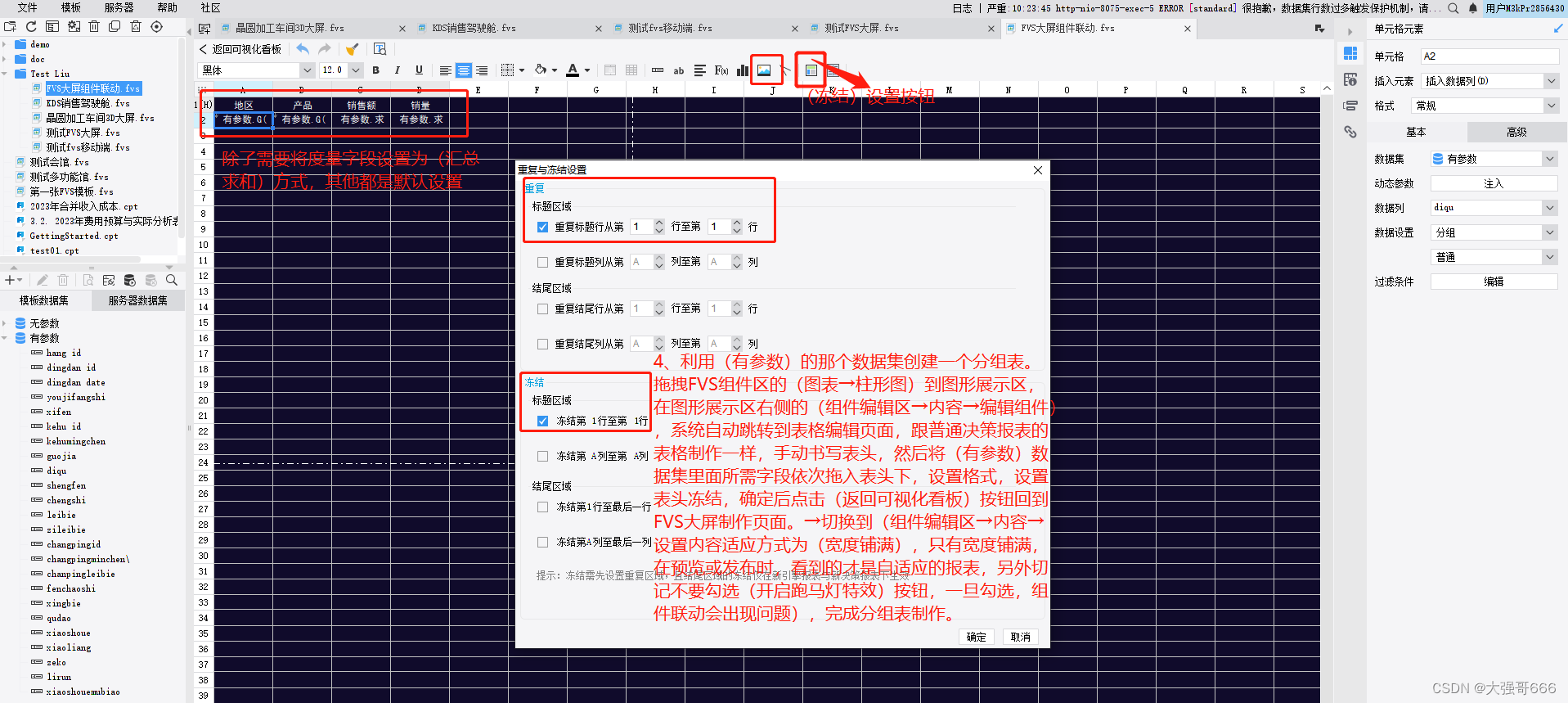Click the 单元格 input field showing A2

point(1490,56)
